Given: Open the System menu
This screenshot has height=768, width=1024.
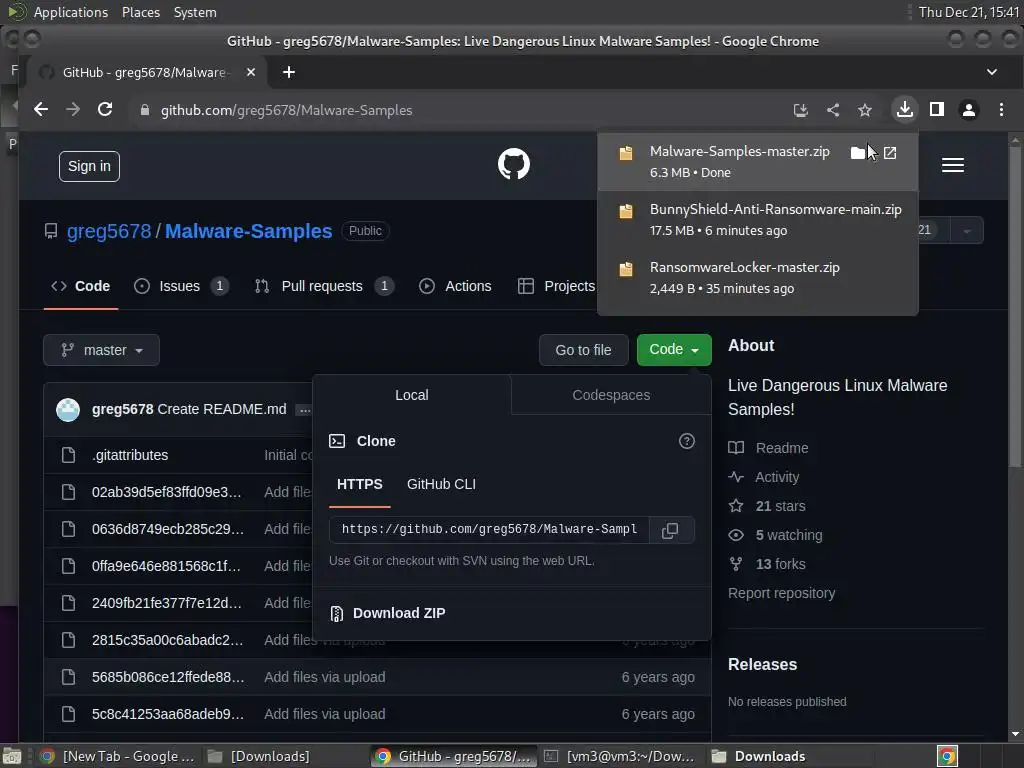Looking at the screenshot, I should 195,12.
